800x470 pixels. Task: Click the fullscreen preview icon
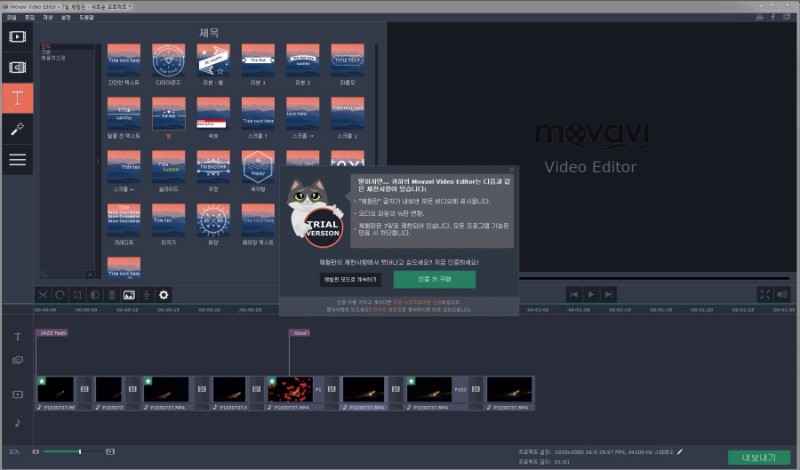pyautogui.click(x=765, y=294)
